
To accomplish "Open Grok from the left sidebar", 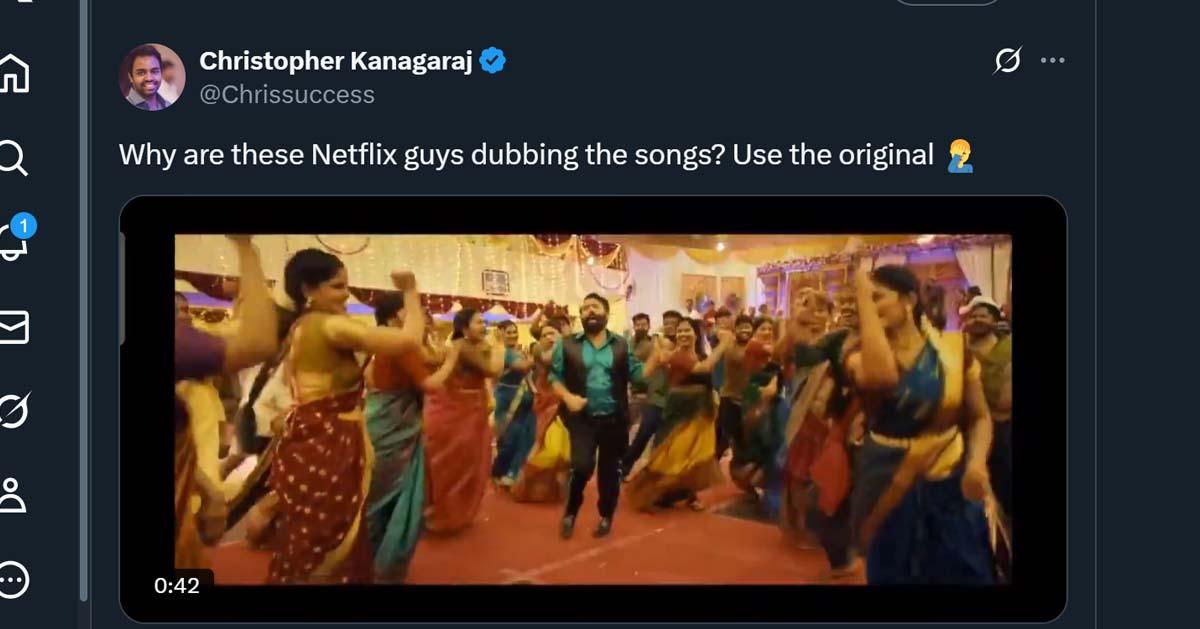I will point(14,410).
